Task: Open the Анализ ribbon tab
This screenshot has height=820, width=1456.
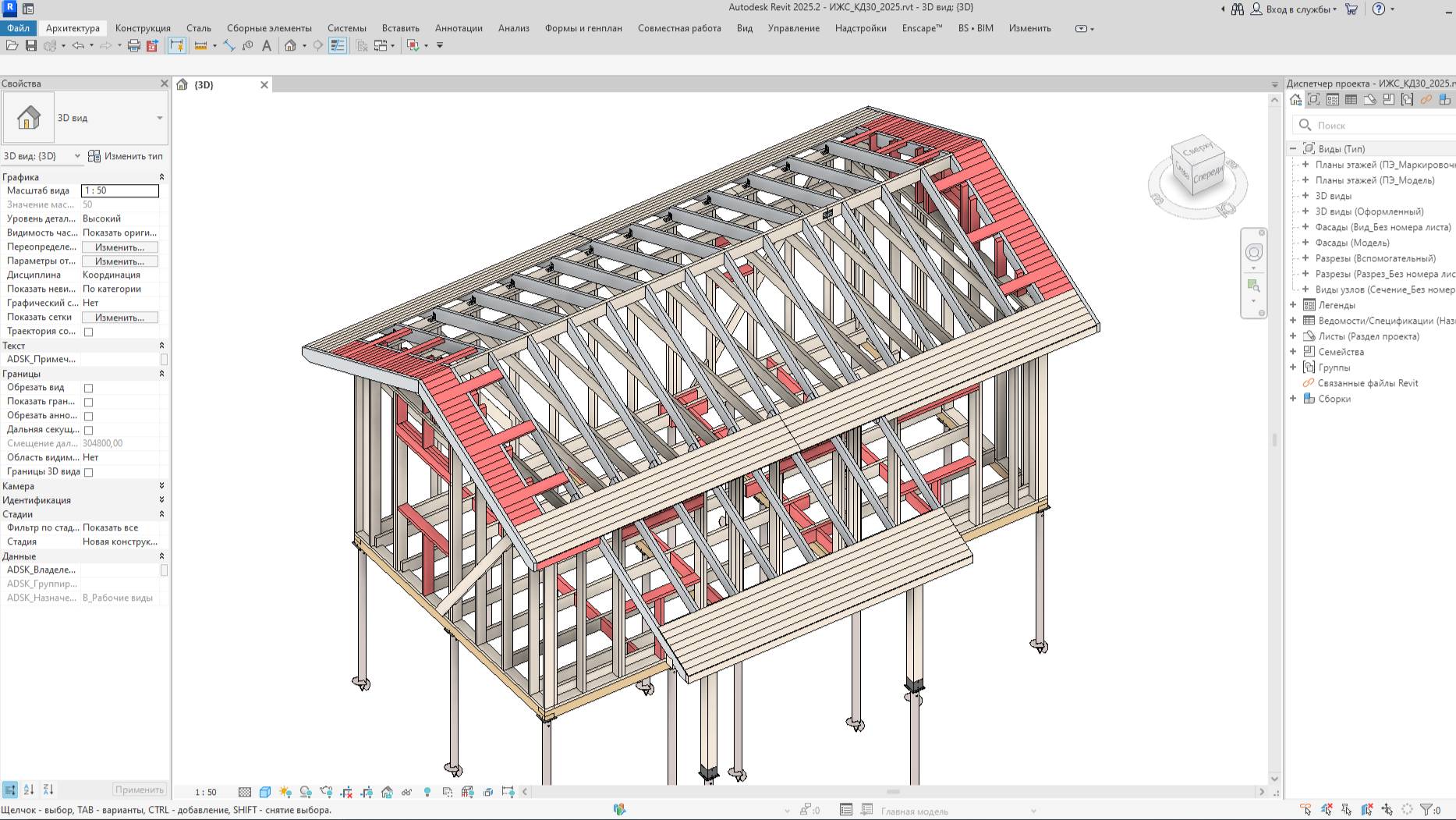Action: [x=512, y=28]
